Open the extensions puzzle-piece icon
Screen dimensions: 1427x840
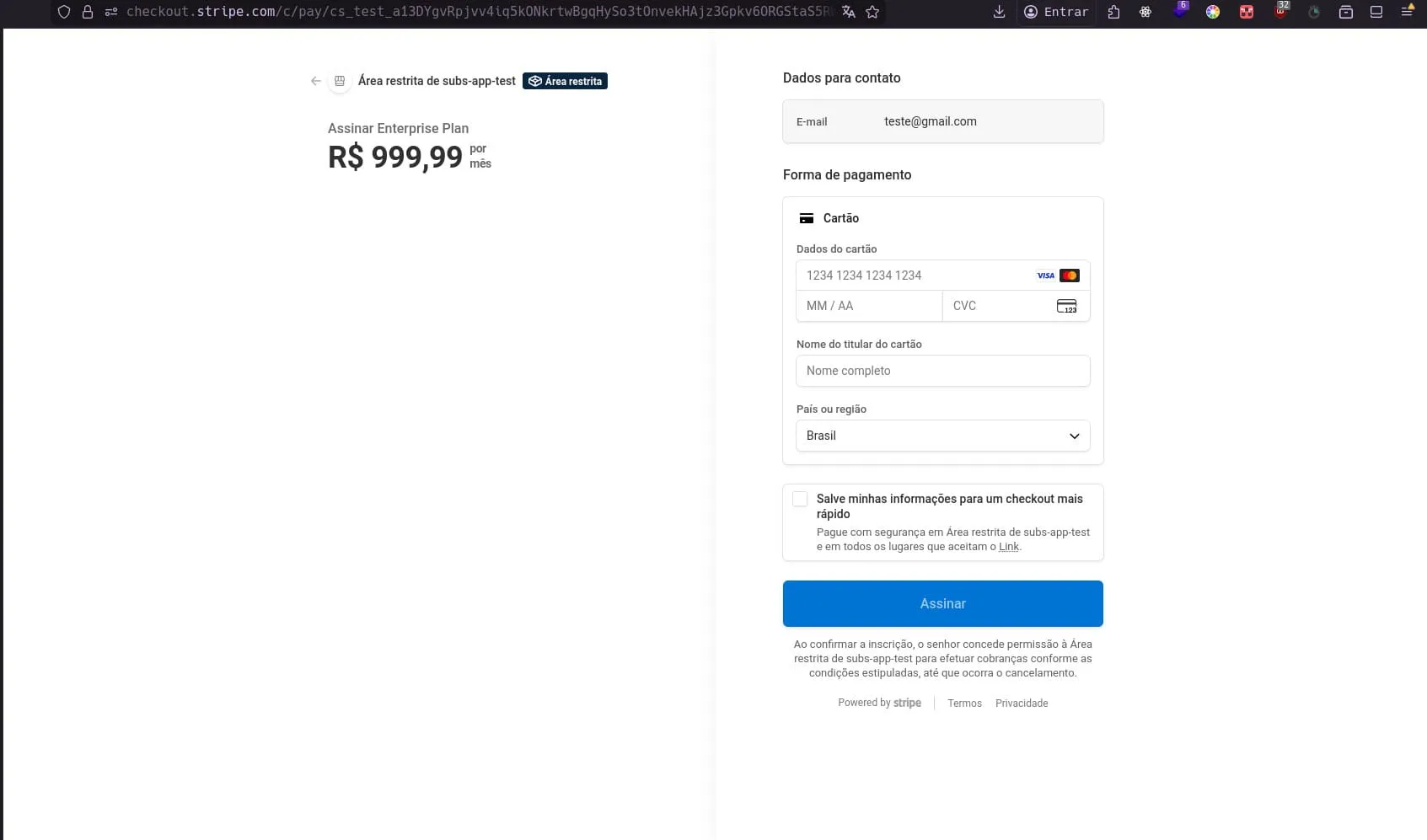(1113, 12)
